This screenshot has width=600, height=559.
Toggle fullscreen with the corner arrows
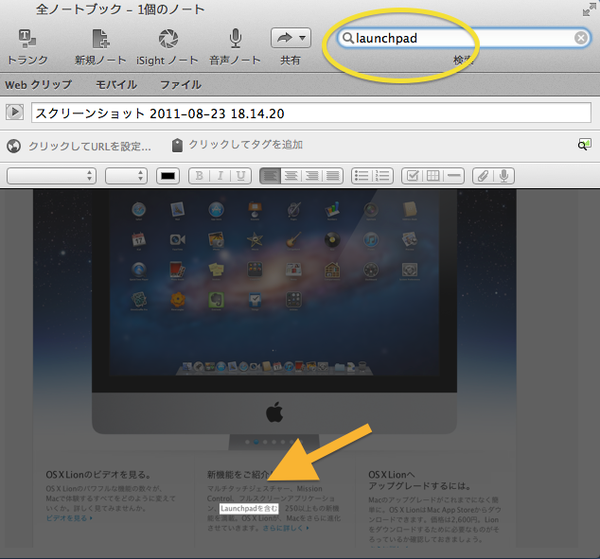[589, 10]
